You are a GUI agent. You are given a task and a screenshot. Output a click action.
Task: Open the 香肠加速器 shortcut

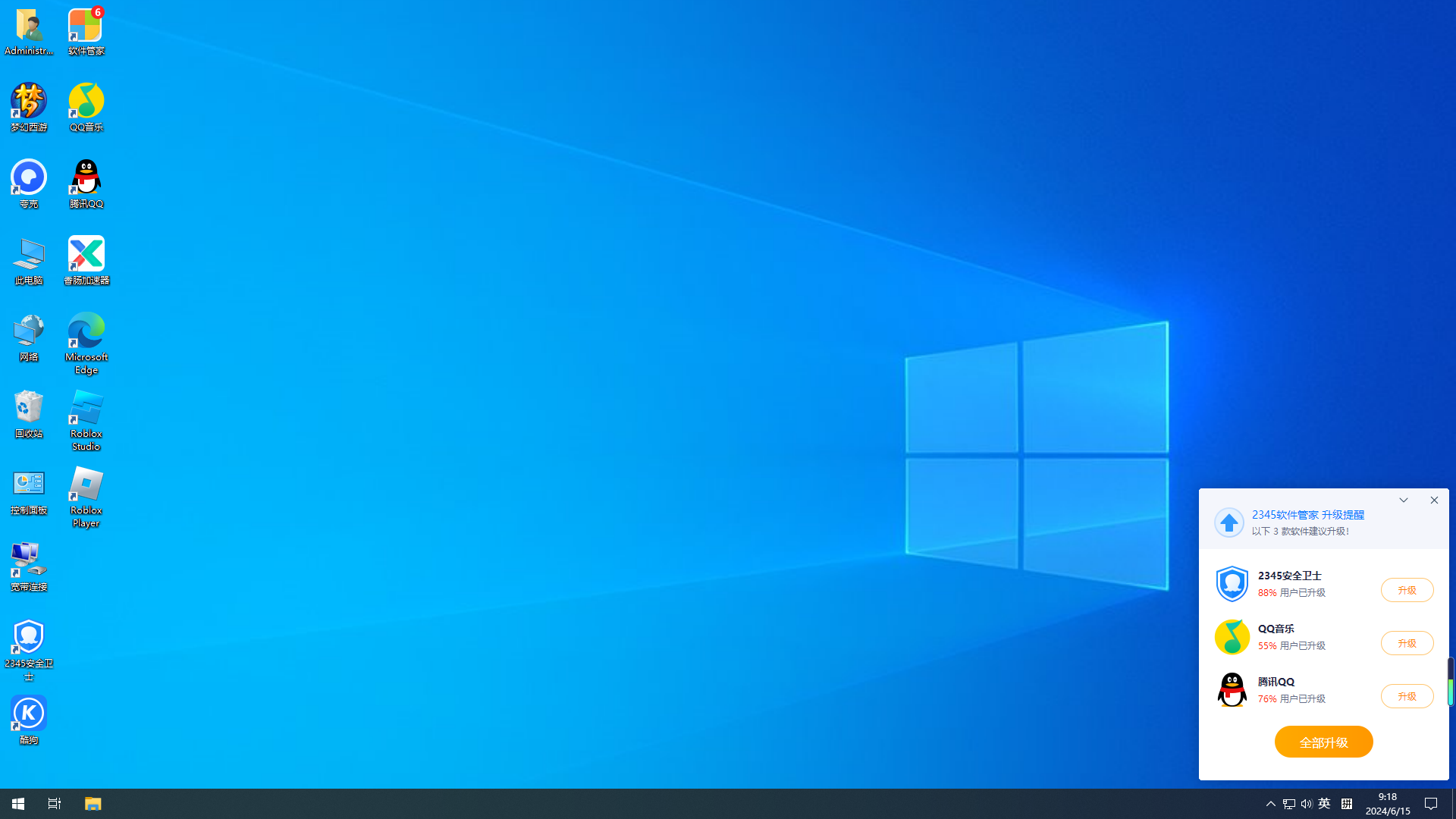(86, 260)
